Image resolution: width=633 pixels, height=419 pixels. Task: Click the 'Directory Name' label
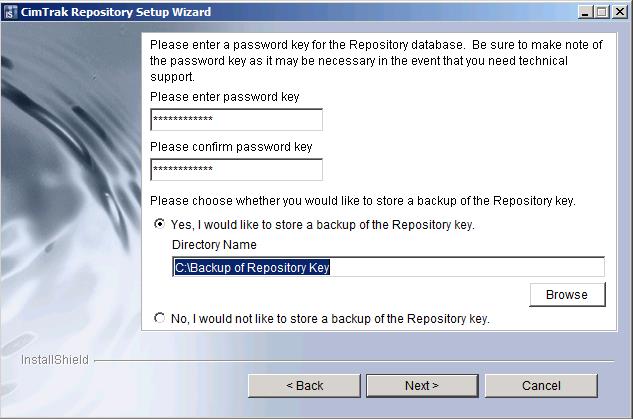(x=214, y=245)
